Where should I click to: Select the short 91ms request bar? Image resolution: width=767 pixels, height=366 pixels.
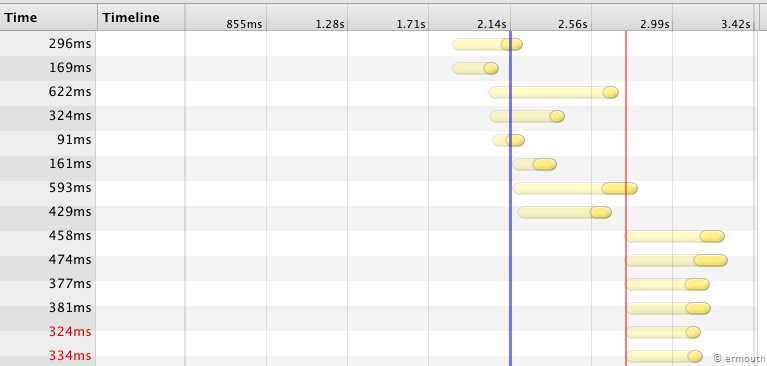tap(508, 140)
